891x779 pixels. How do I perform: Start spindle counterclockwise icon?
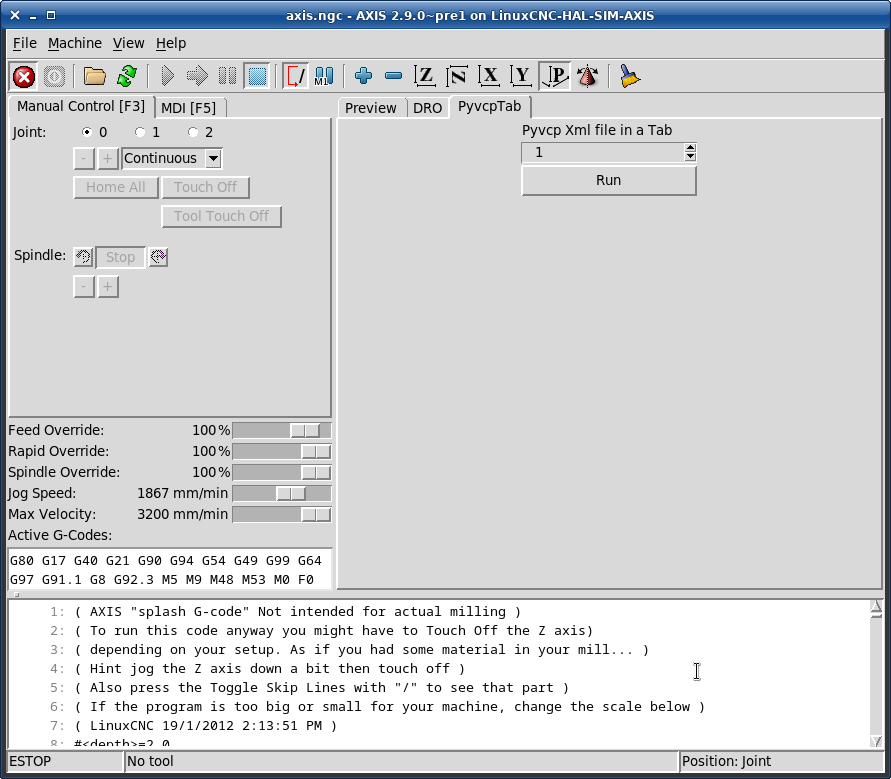[x=83, y=257]
